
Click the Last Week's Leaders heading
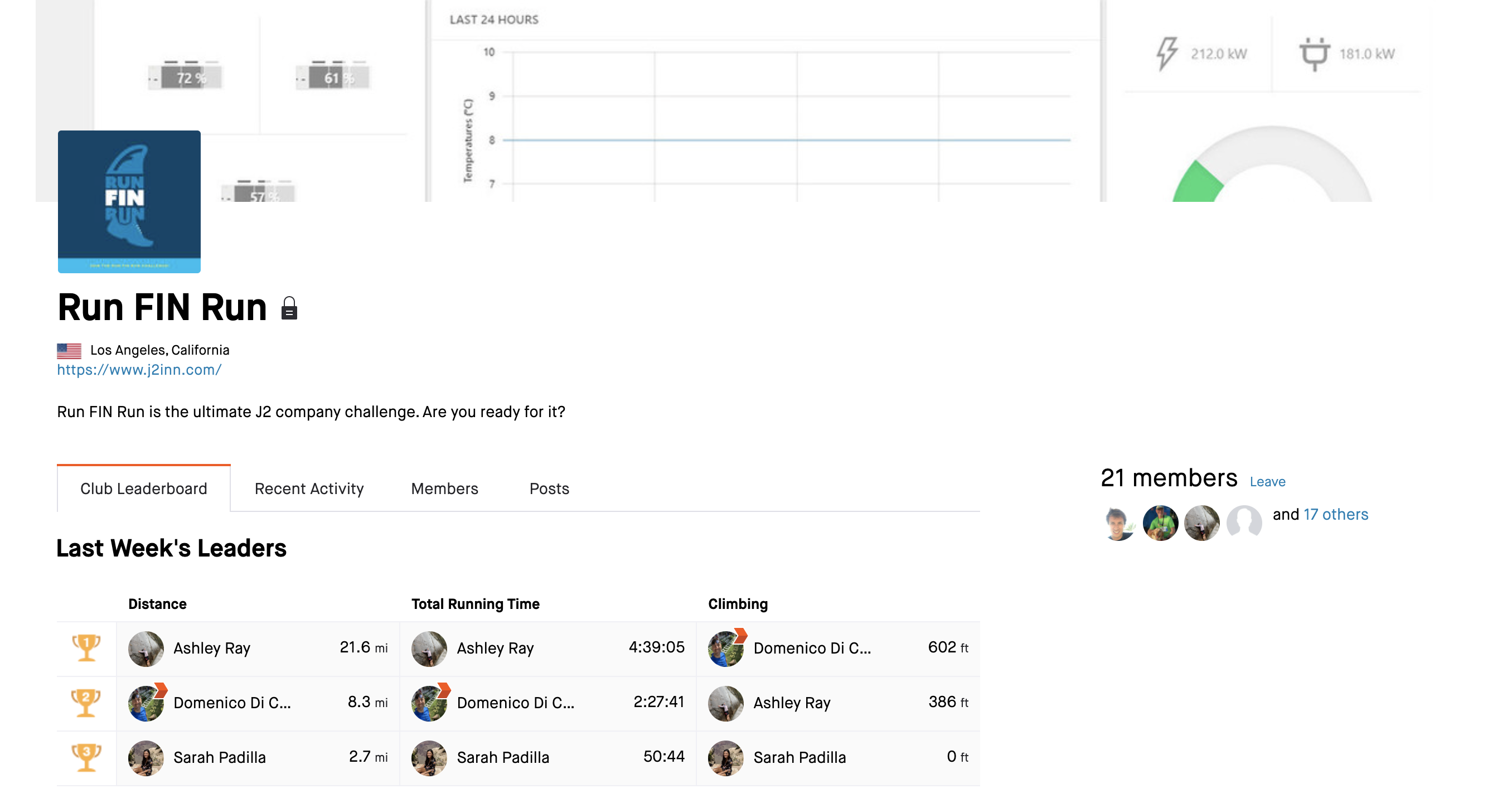coord(171,548)
